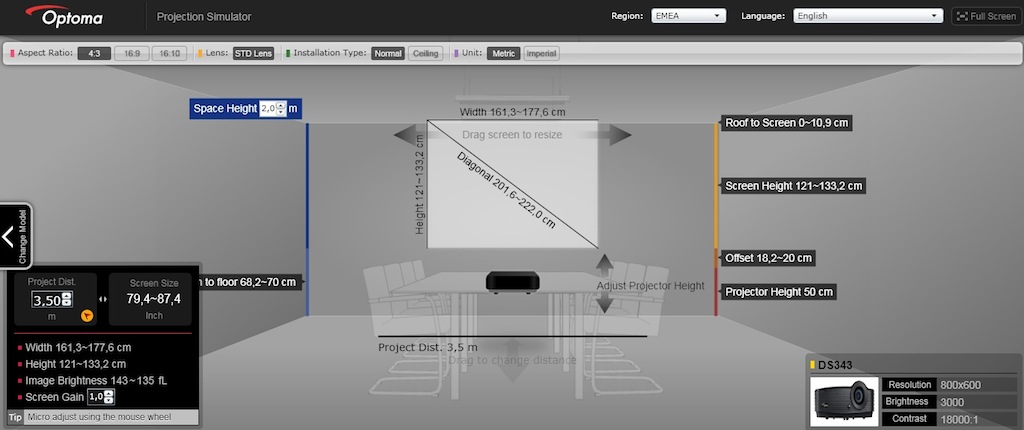Switch aspect ratio to 16:9
Viewport: 1024px width, 430px height.
click(131, 53)
